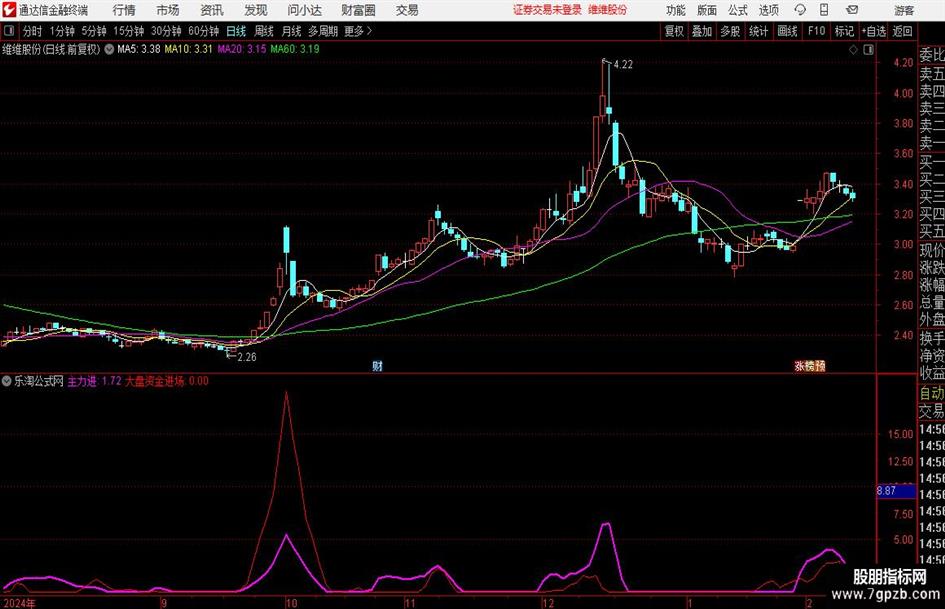
Task: Click the mobile phone icon
Action: (x=824, y=10)
